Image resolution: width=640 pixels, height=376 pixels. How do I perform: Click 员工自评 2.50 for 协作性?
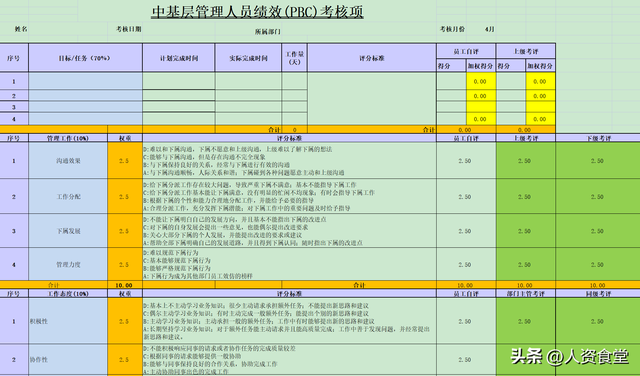tap(466, 360)
